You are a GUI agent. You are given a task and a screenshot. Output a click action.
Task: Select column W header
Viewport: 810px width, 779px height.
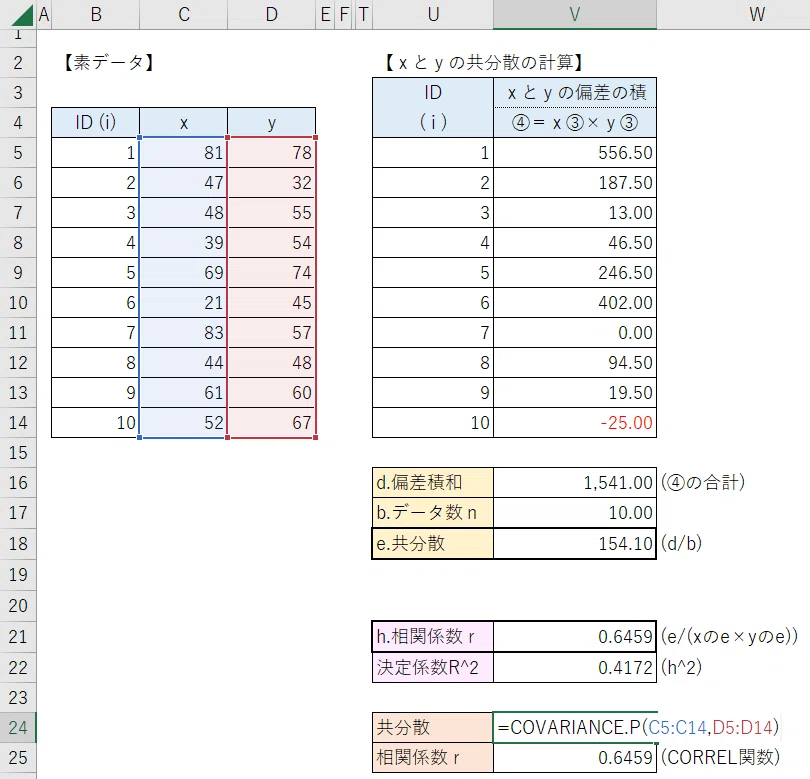click(756, 14)
